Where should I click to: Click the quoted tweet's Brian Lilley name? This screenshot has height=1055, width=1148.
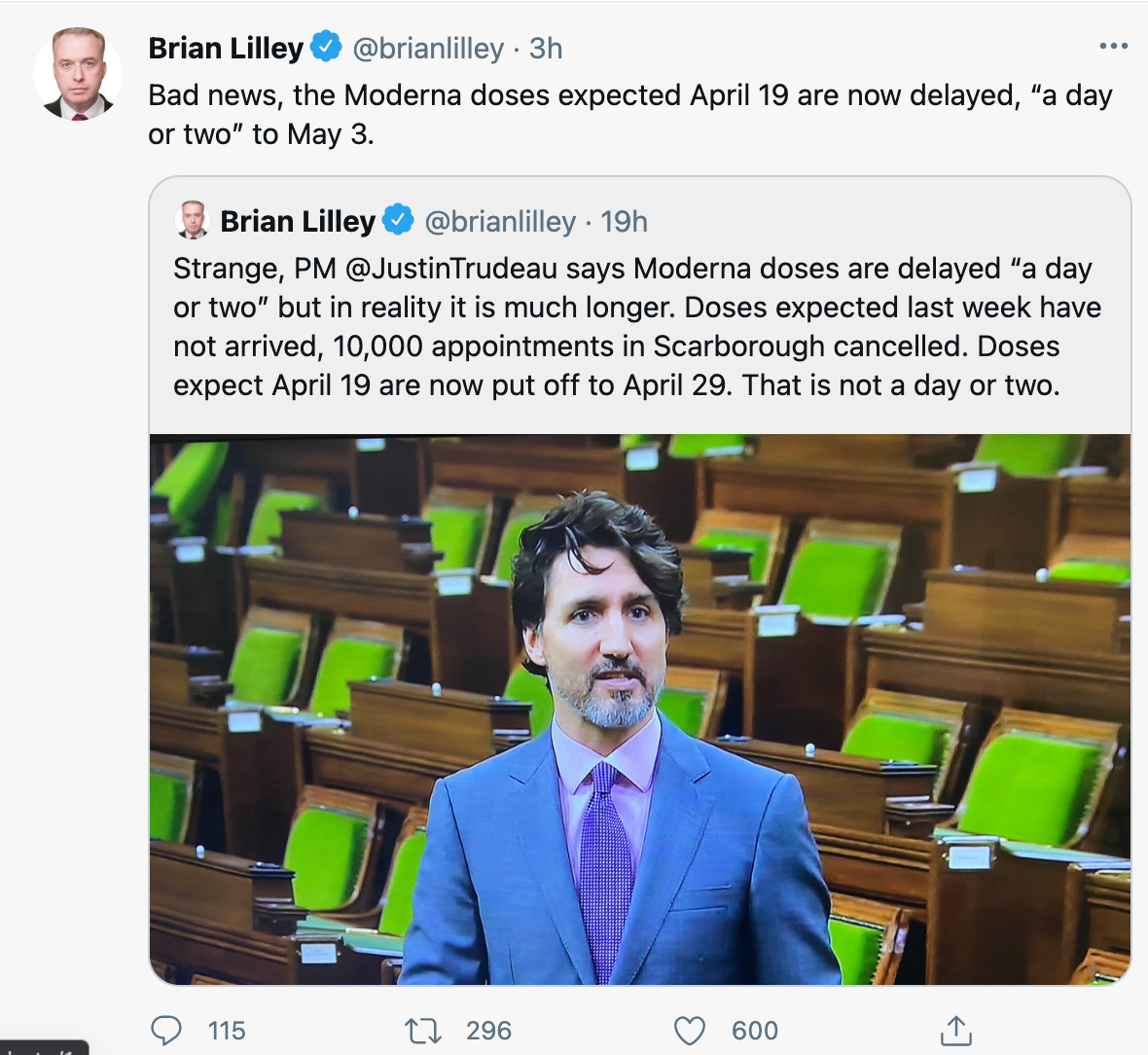tap(298, 221)
